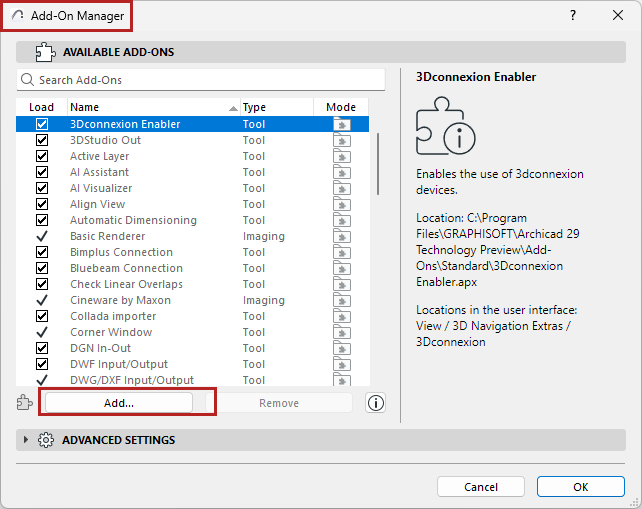Image resolution: width=642 pixels, height=509 pixels.
Task: Uncheck the Active Layer load checkbox
Action: pos(42,156)
